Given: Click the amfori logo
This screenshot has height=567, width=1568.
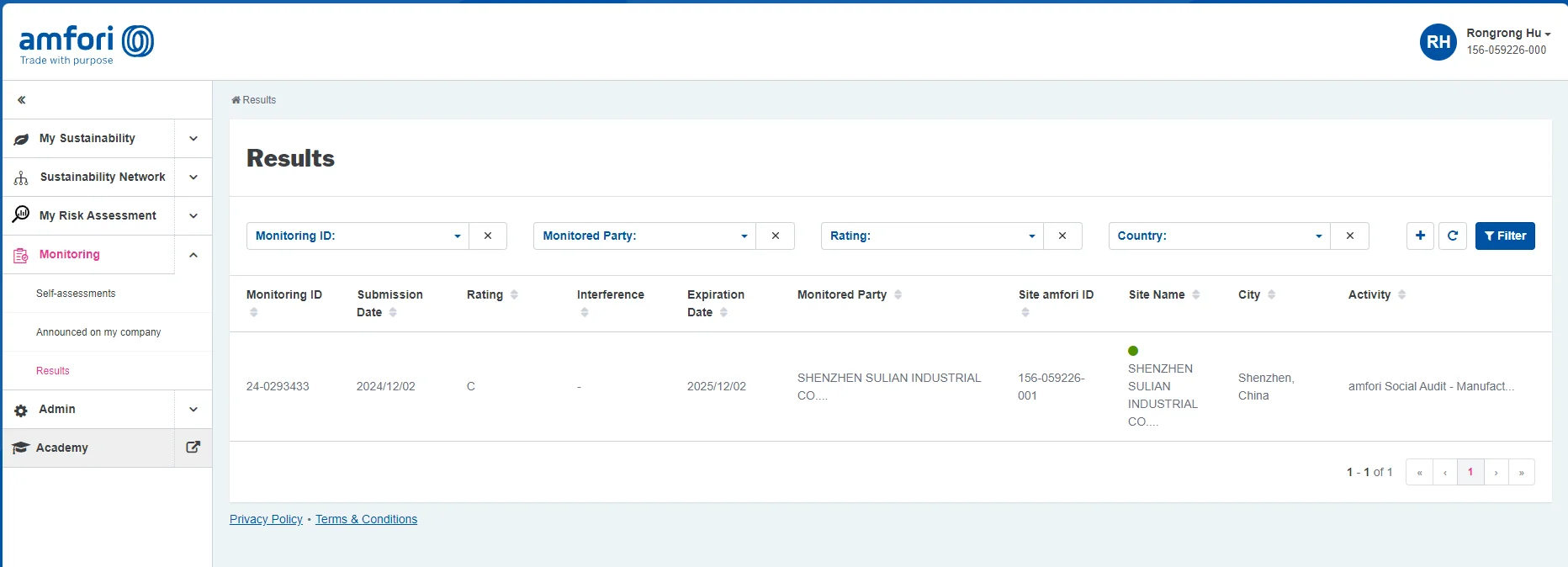Looking at the screenshot, I should pos(86,44).
